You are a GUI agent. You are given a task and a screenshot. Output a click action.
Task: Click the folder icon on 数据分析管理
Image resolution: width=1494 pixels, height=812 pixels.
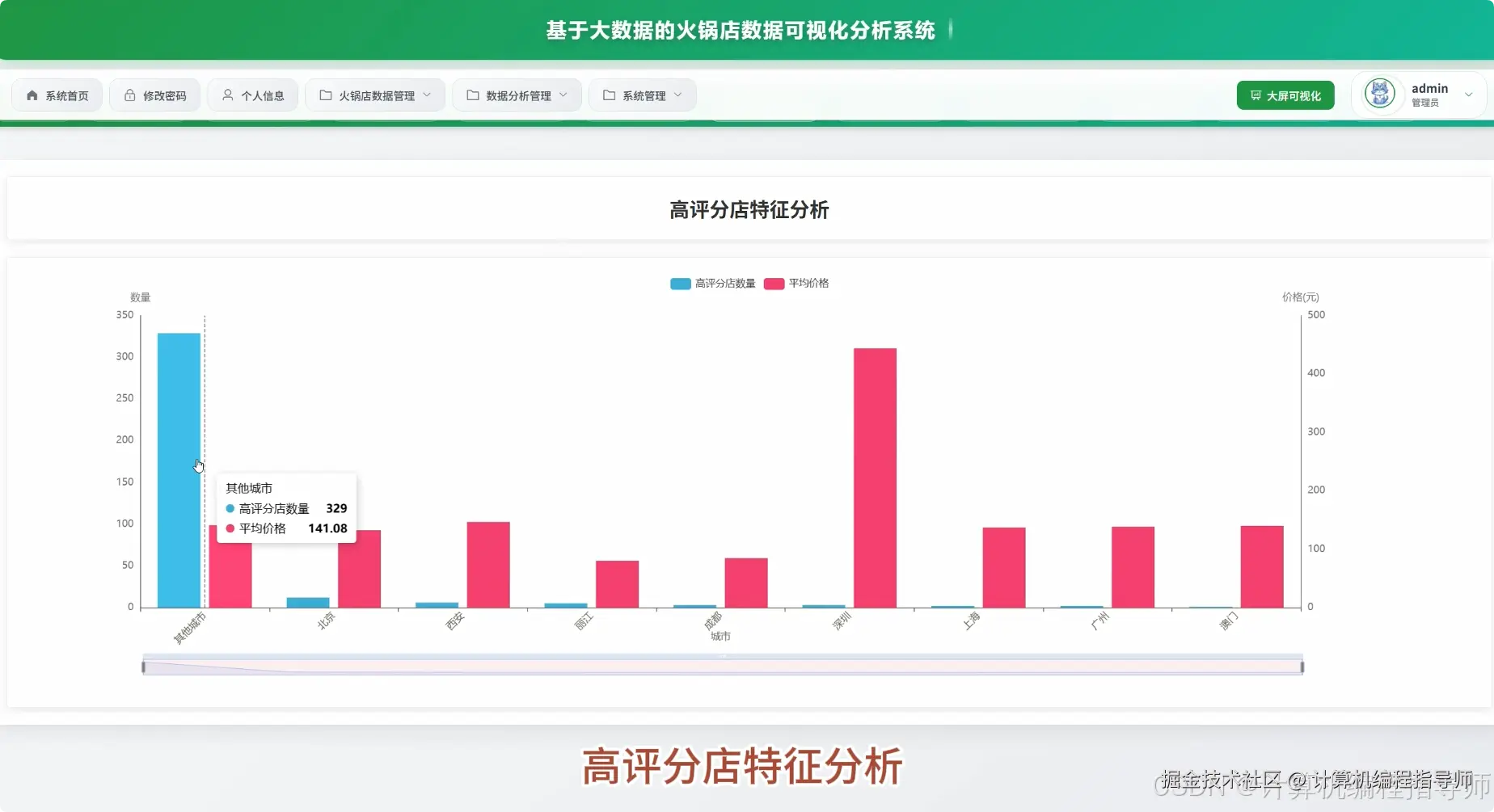point(472,95)
